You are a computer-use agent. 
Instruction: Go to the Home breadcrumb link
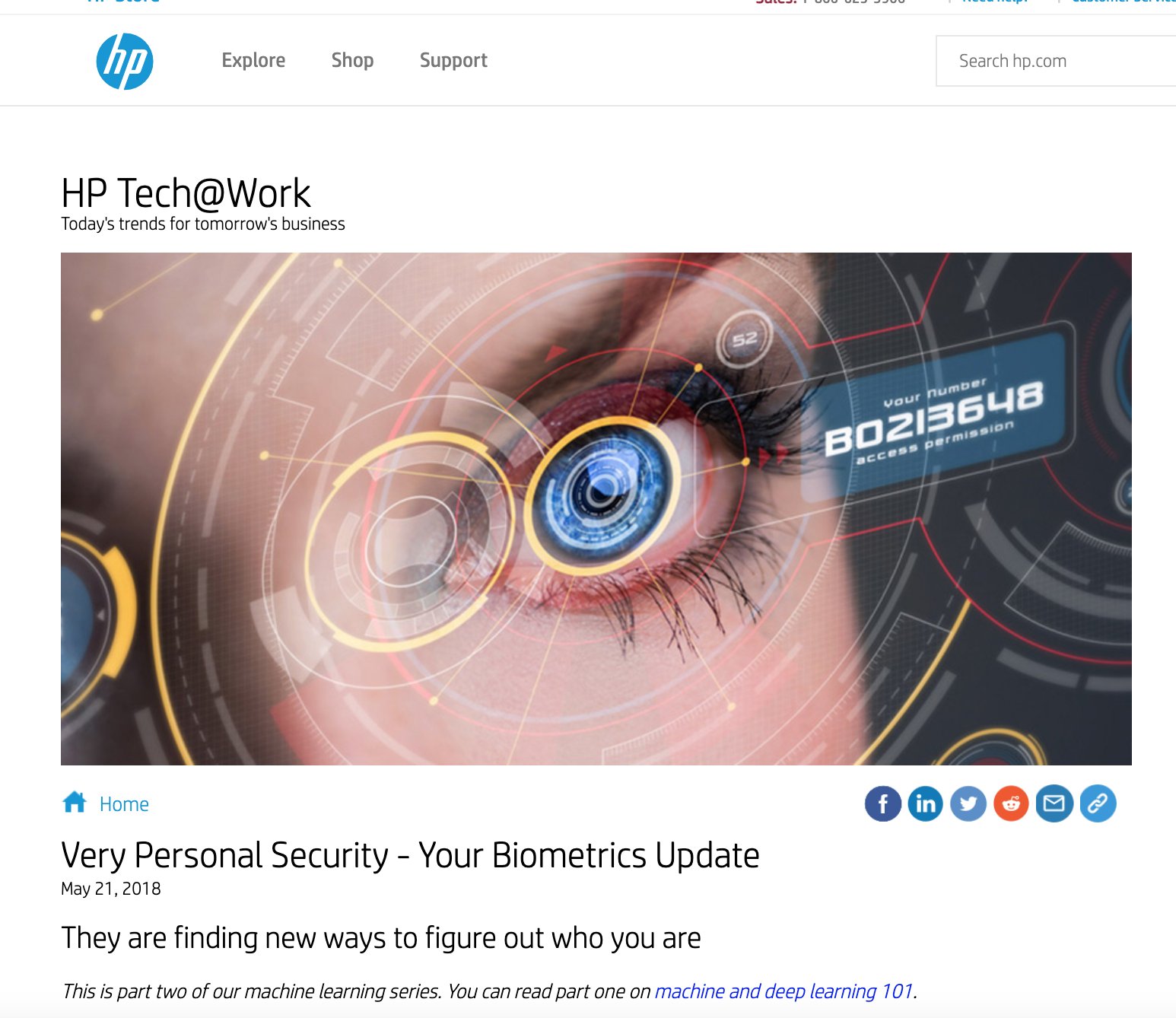[124, 804]
